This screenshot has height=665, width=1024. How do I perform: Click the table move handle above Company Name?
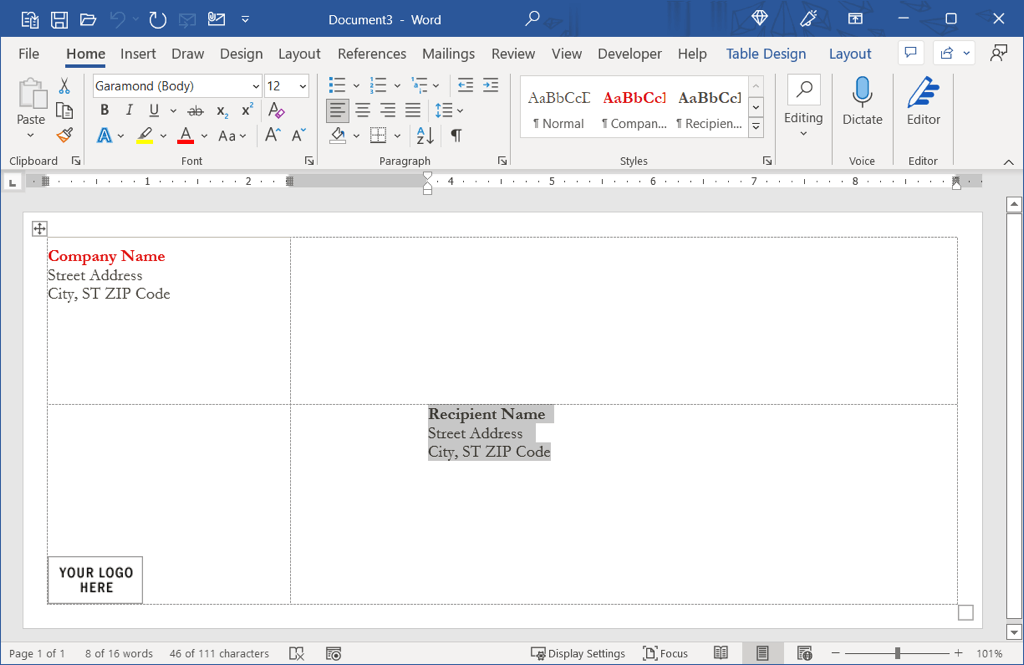(39, 228)
